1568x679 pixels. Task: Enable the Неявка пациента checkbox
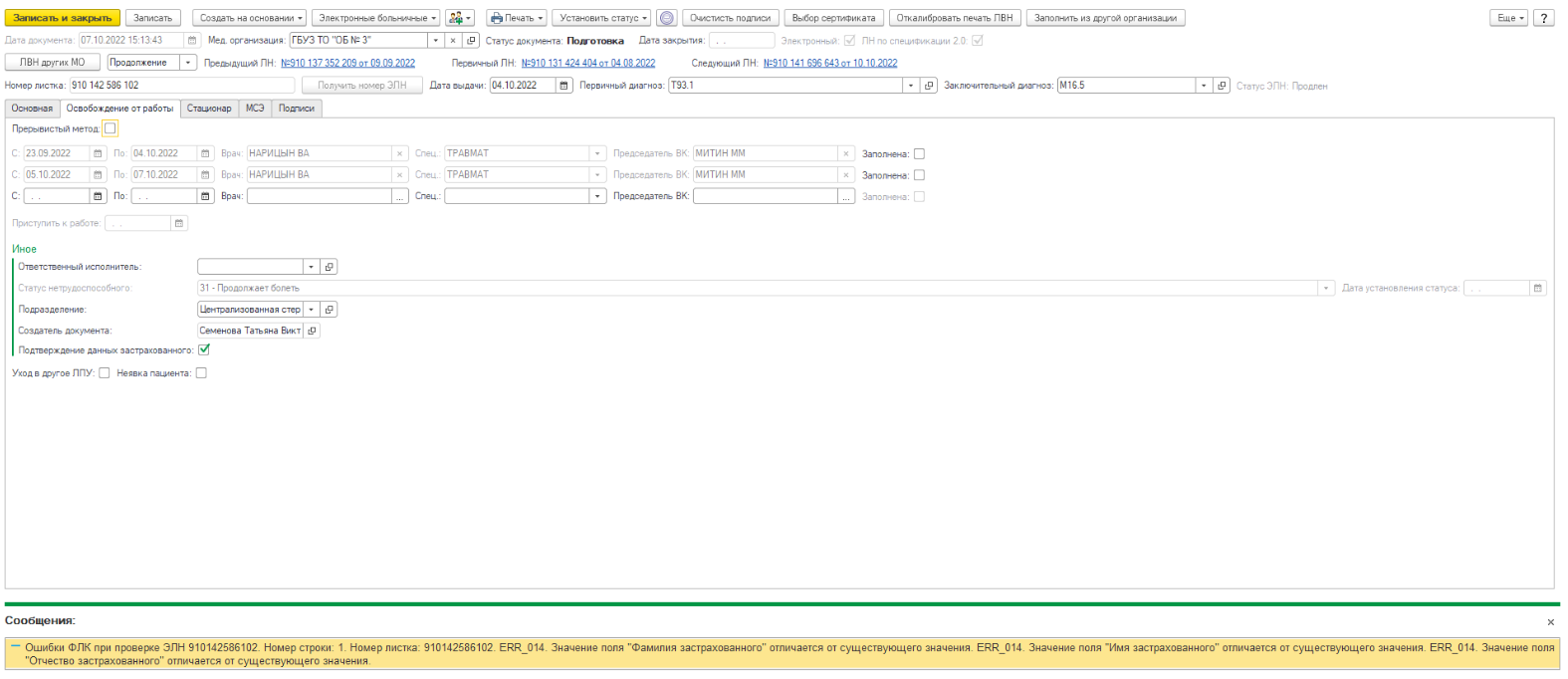[201, 373]
